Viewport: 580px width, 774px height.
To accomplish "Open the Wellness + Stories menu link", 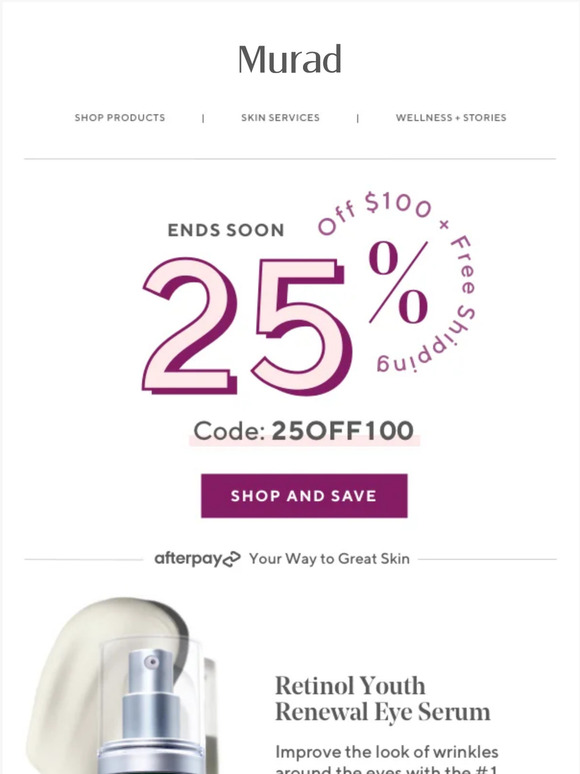I will click(x=451, y=117).
